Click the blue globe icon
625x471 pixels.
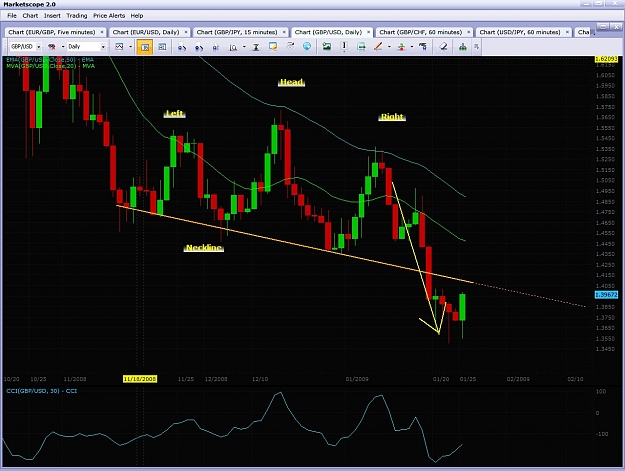[307, 46]
